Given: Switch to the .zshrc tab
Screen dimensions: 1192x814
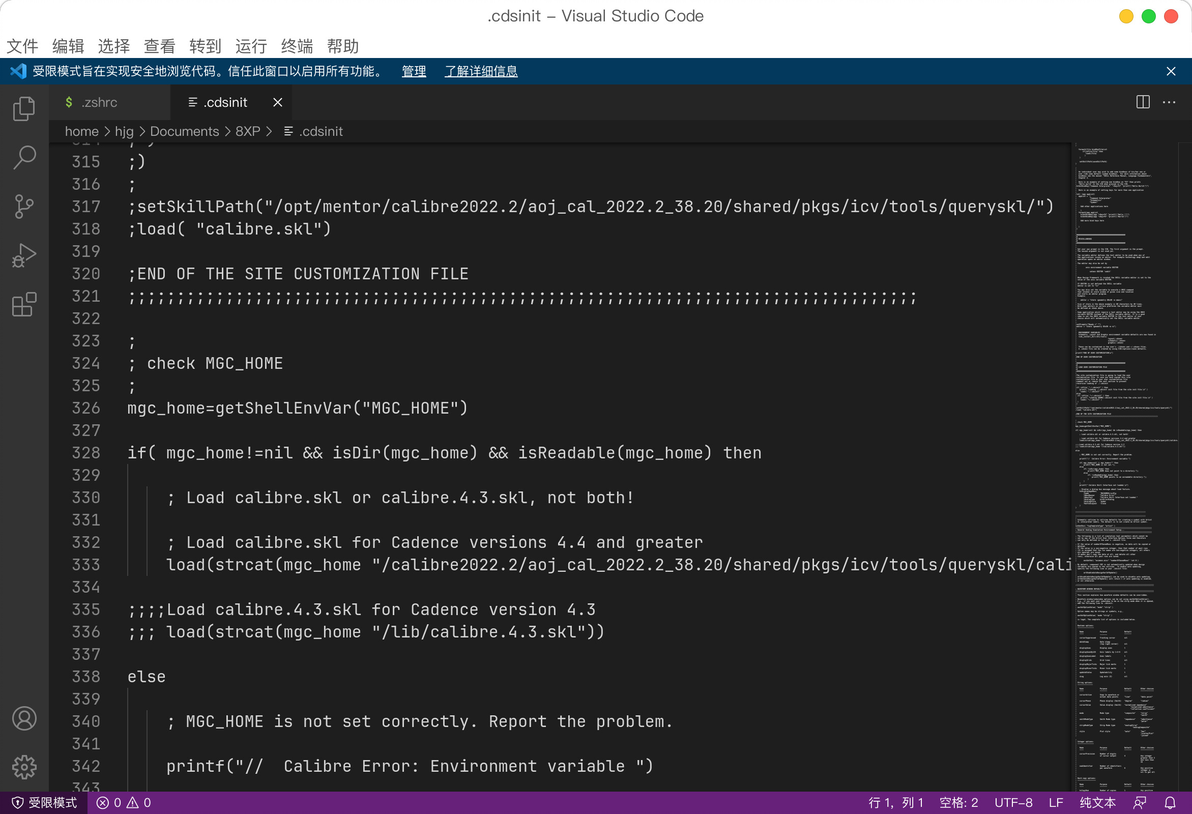Looking at the screenshot, I should click(91, 102).
